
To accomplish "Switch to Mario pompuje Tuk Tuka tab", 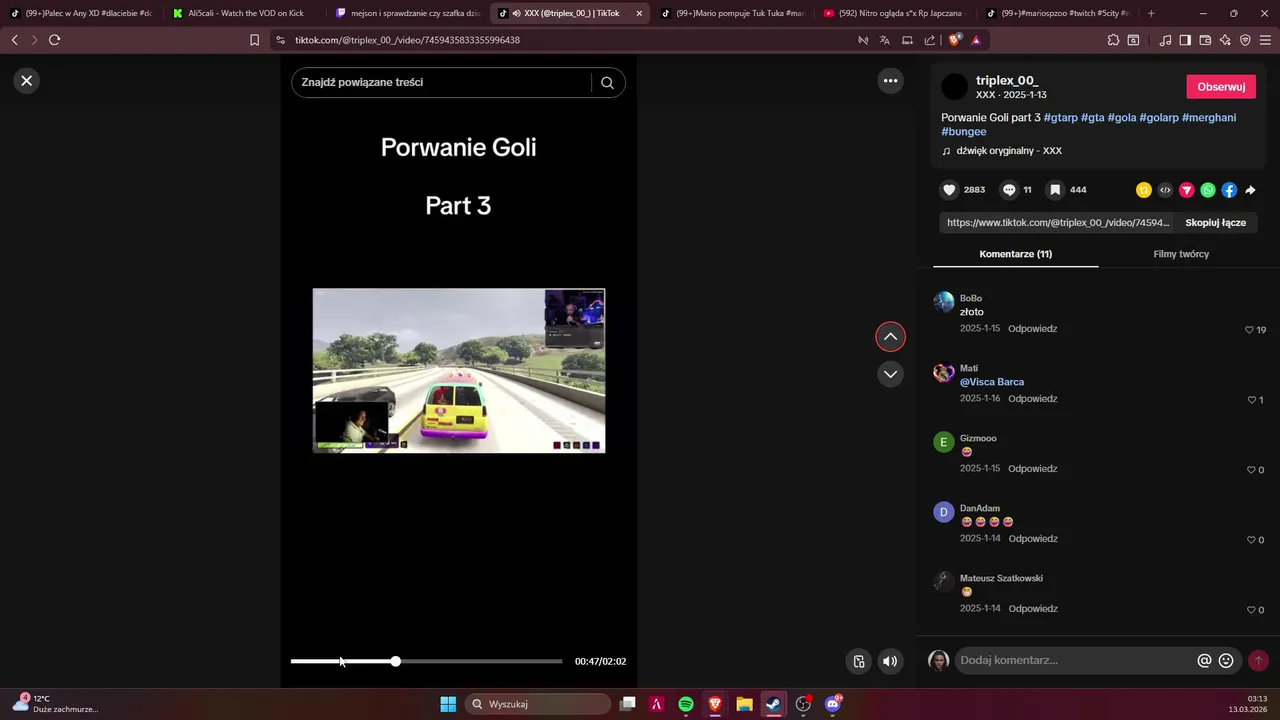I will pos(732,13).
